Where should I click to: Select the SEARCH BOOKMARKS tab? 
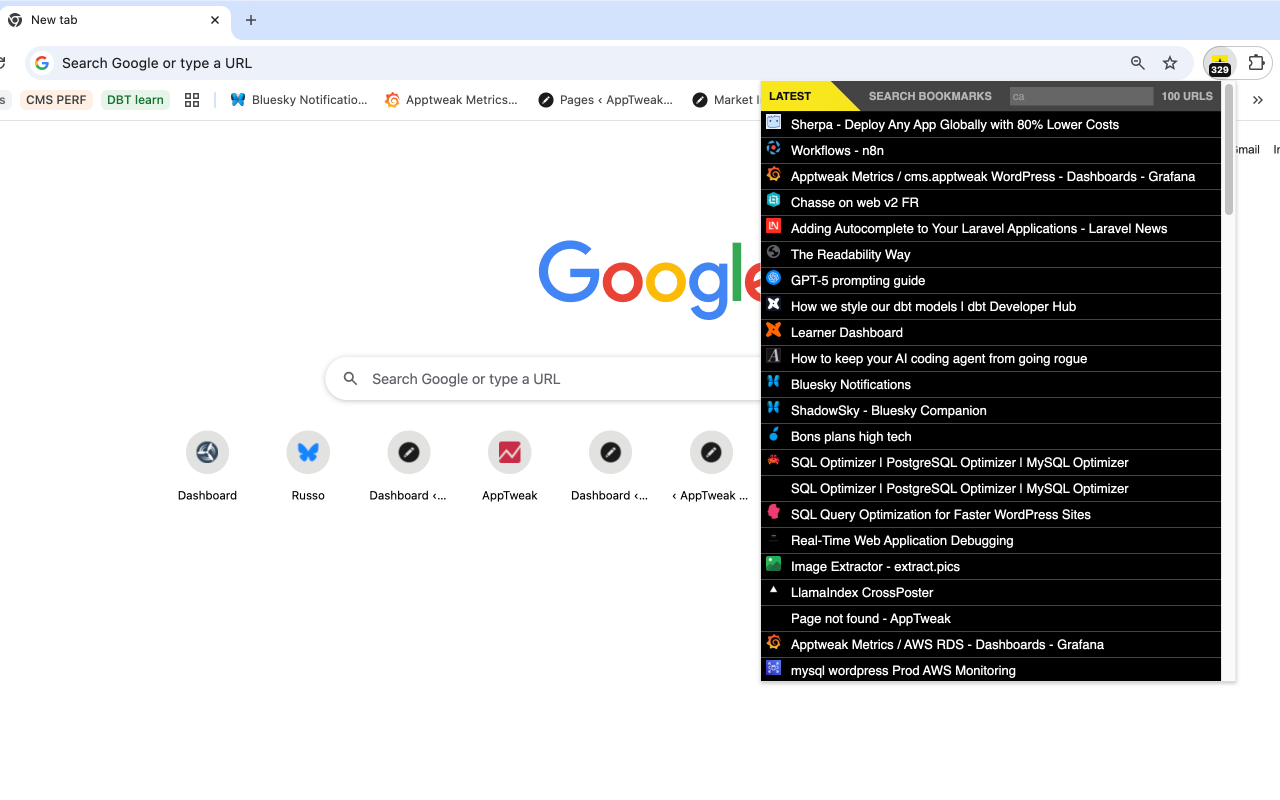pyautogui.click(x=930, y=96)
